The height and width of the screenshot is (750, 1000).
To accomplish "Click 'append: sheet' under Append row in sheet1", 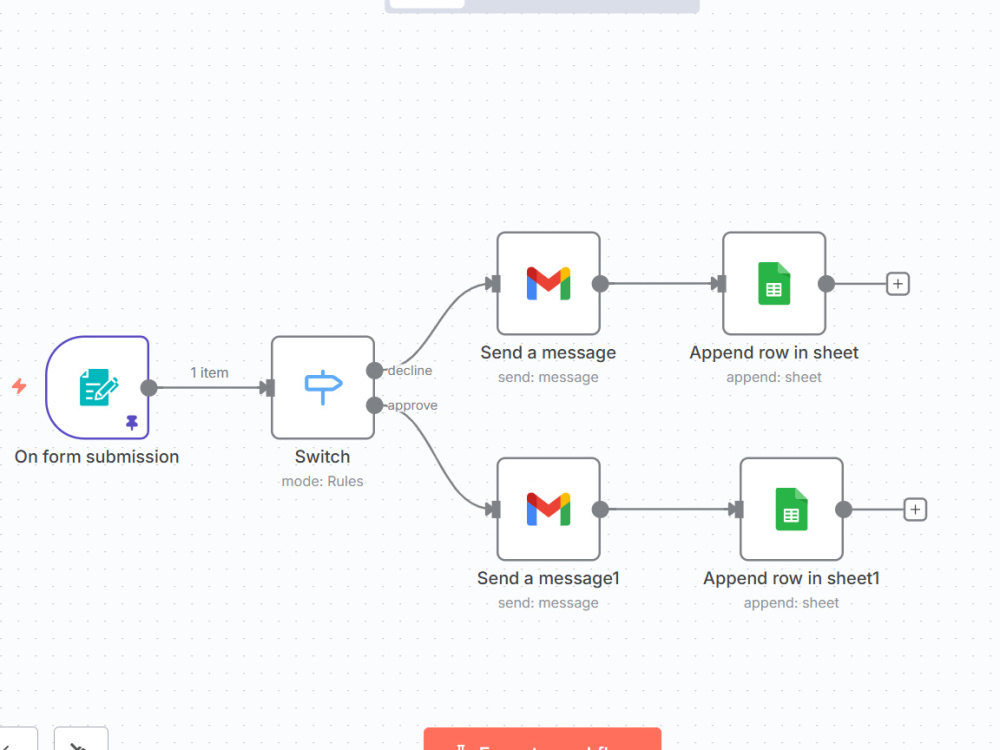I will tap(791, 603).
